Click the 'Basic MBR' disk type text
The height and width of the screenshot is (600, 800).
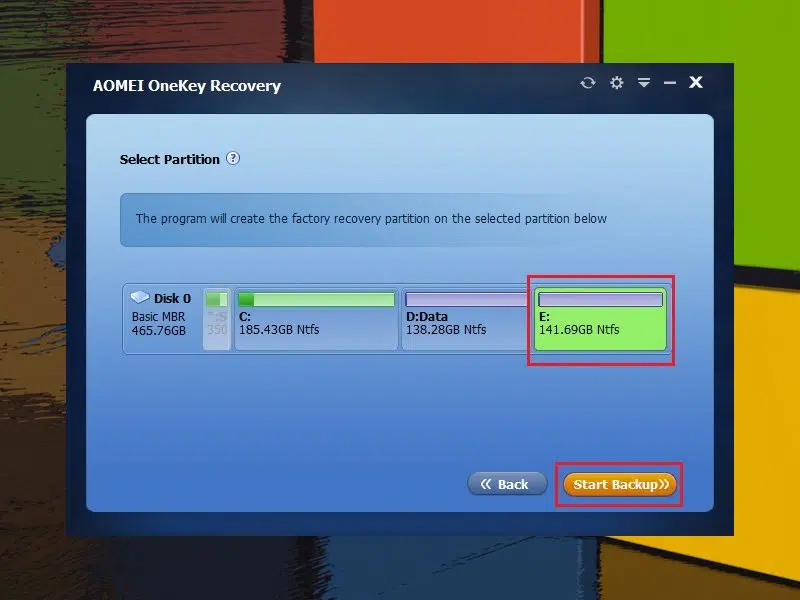coord(158,316)
